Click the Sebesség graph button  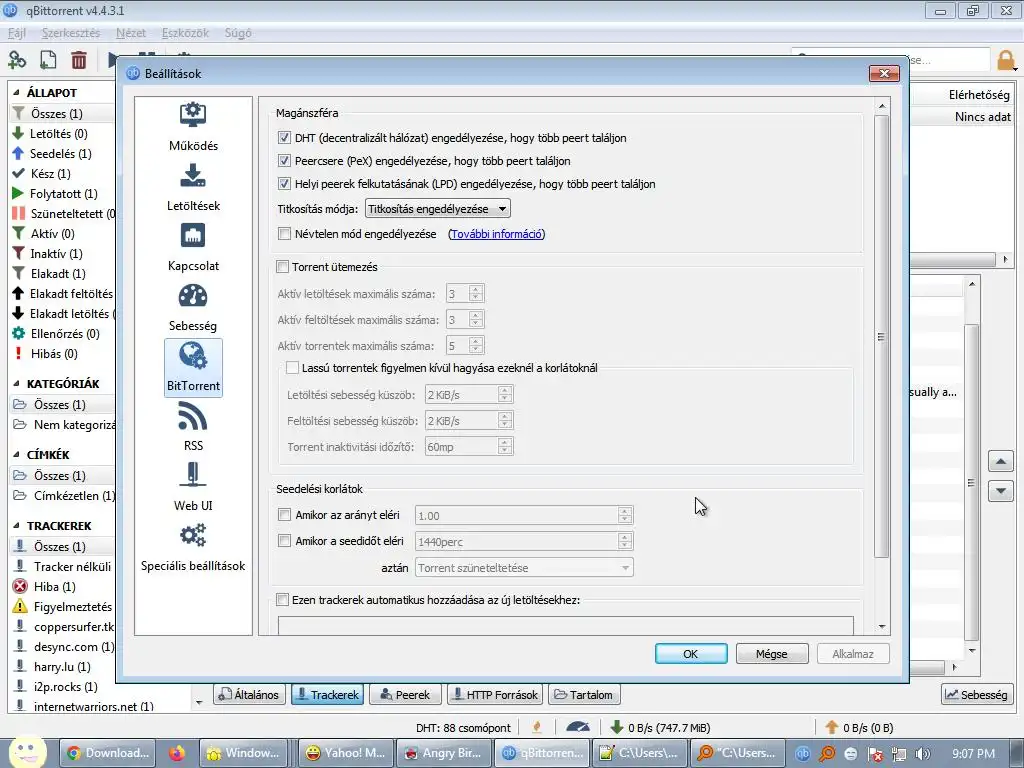coord(976,695)
